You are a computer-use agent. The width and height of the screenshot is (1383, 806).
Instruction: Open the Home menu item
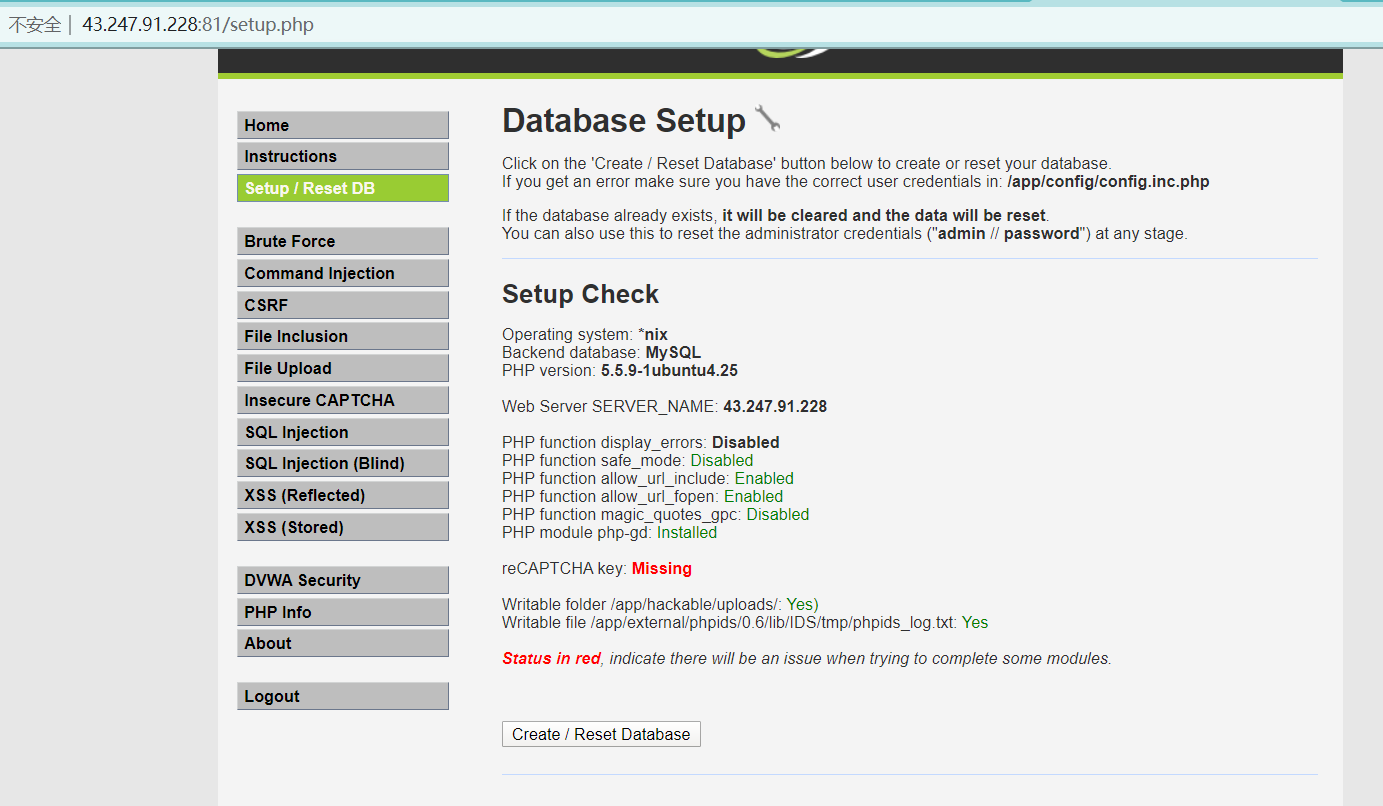(342, 125)
